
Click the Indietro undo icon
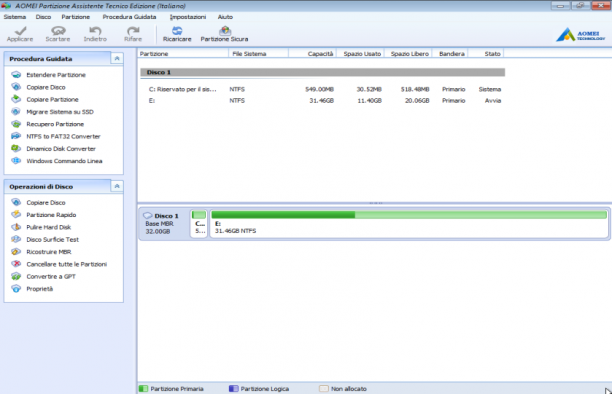point(95,31)
